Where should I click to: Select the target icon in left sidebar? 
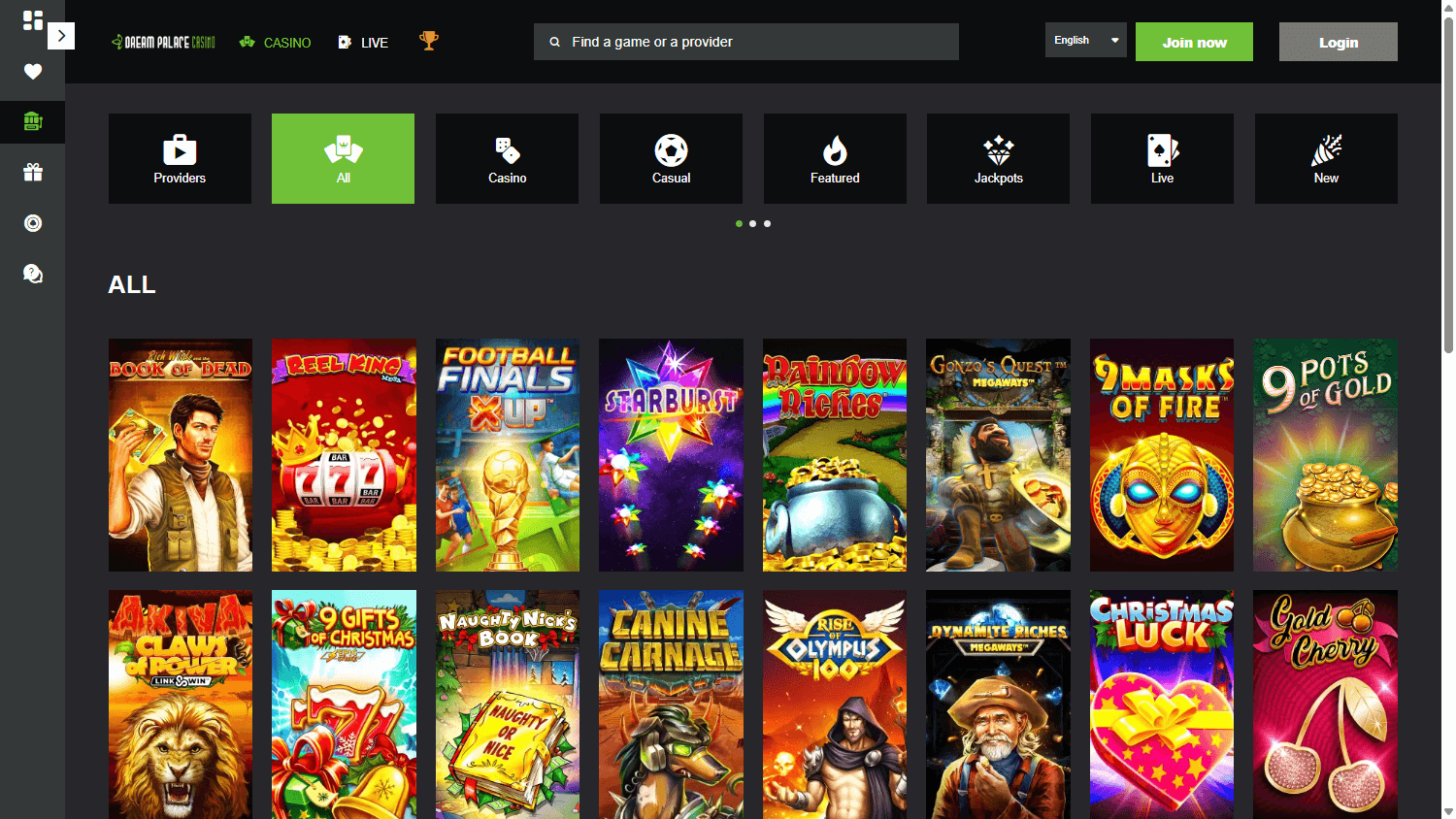pos(32,223)
